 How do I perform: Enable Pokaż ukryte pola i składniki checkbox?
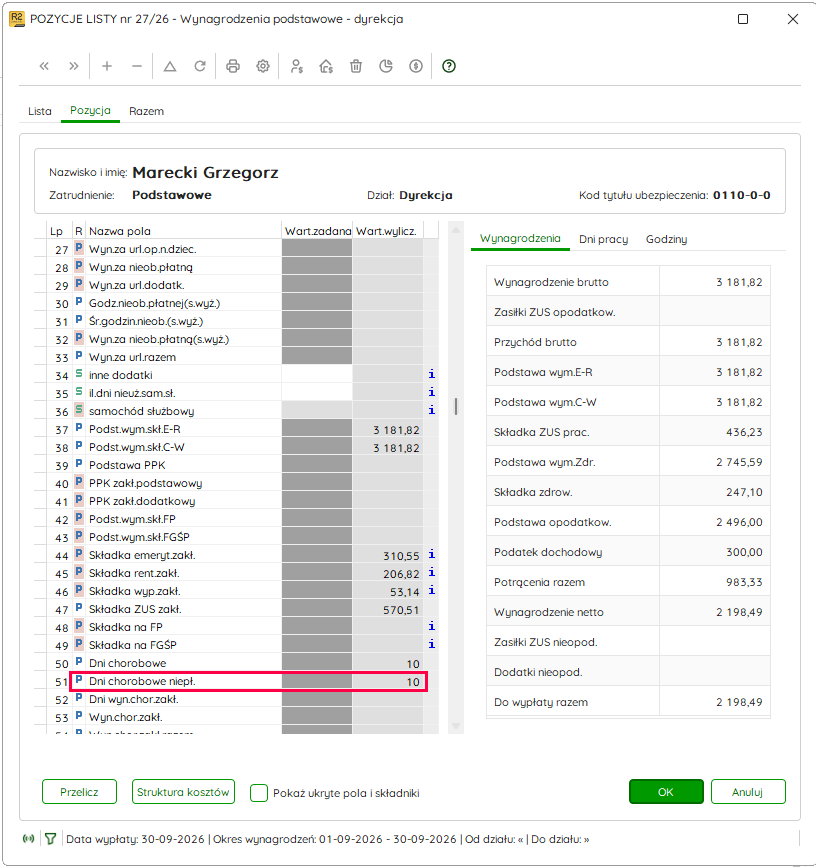[x=259, y=793]
